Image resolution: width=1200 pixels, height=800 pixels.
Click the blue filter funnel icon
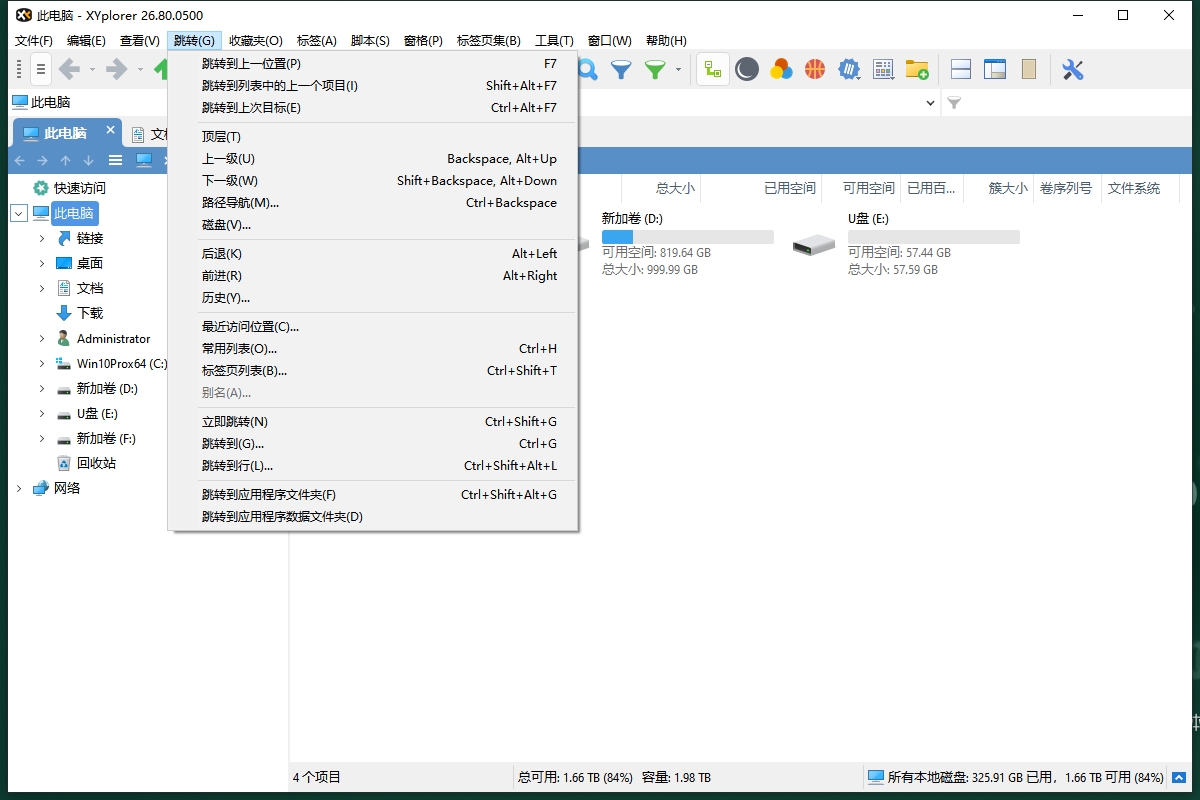click(621, 69)
